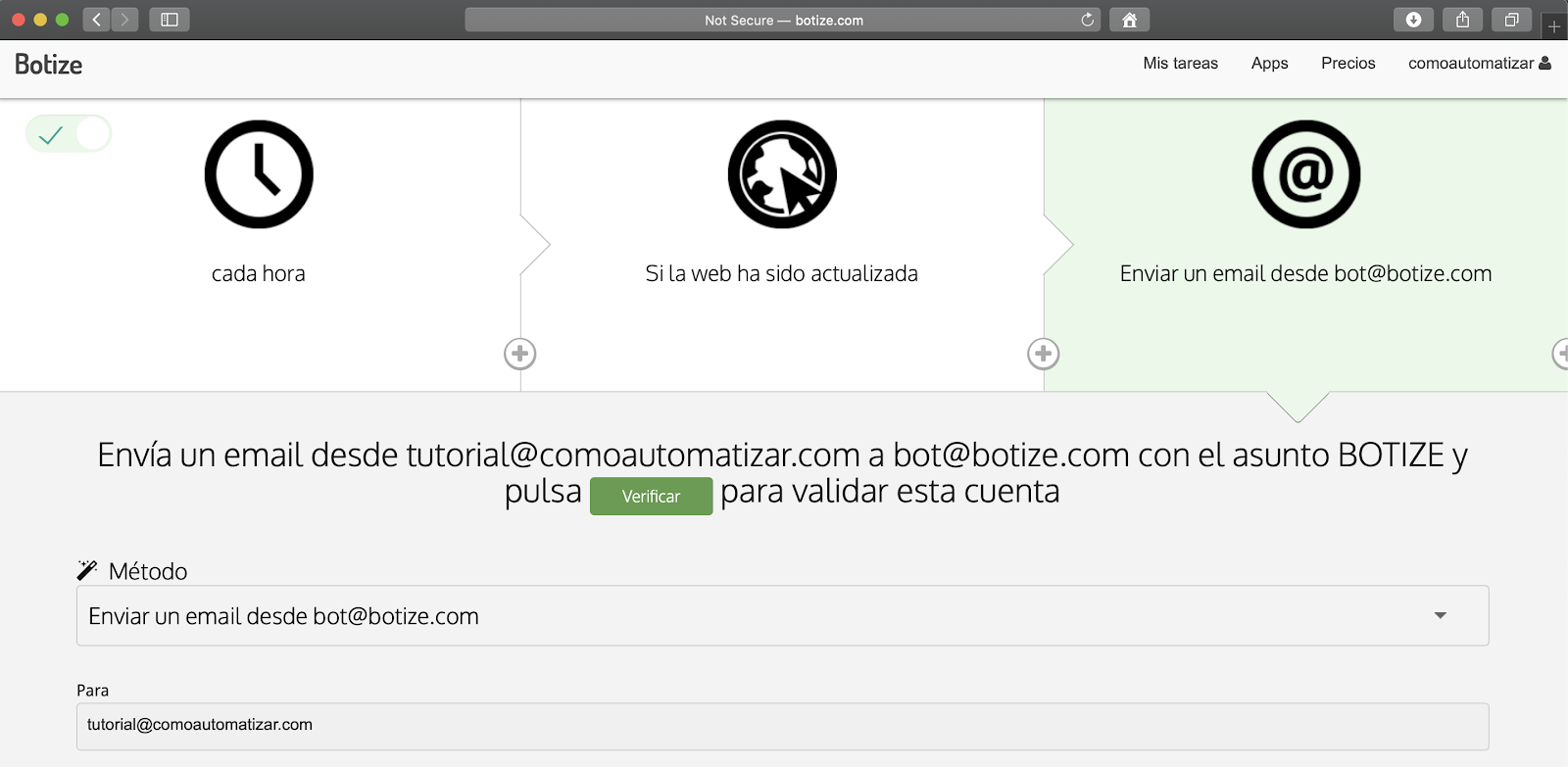Select 'cada hora' step label
The image size is (1568, 767).
pyautogui.click(x=259, y=273)
